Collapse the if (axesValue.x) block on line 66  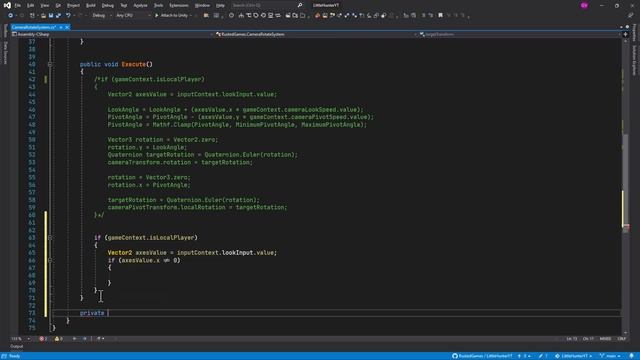pos(50,260)
